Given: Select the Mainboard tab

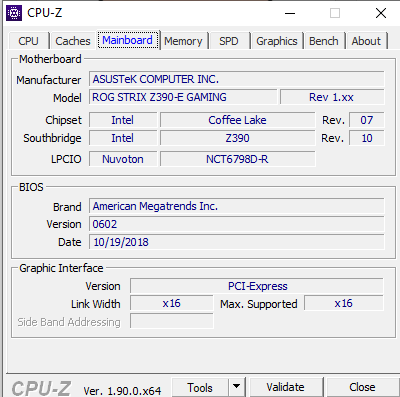Looking at the screenshot, I should (x=128, y=40).
